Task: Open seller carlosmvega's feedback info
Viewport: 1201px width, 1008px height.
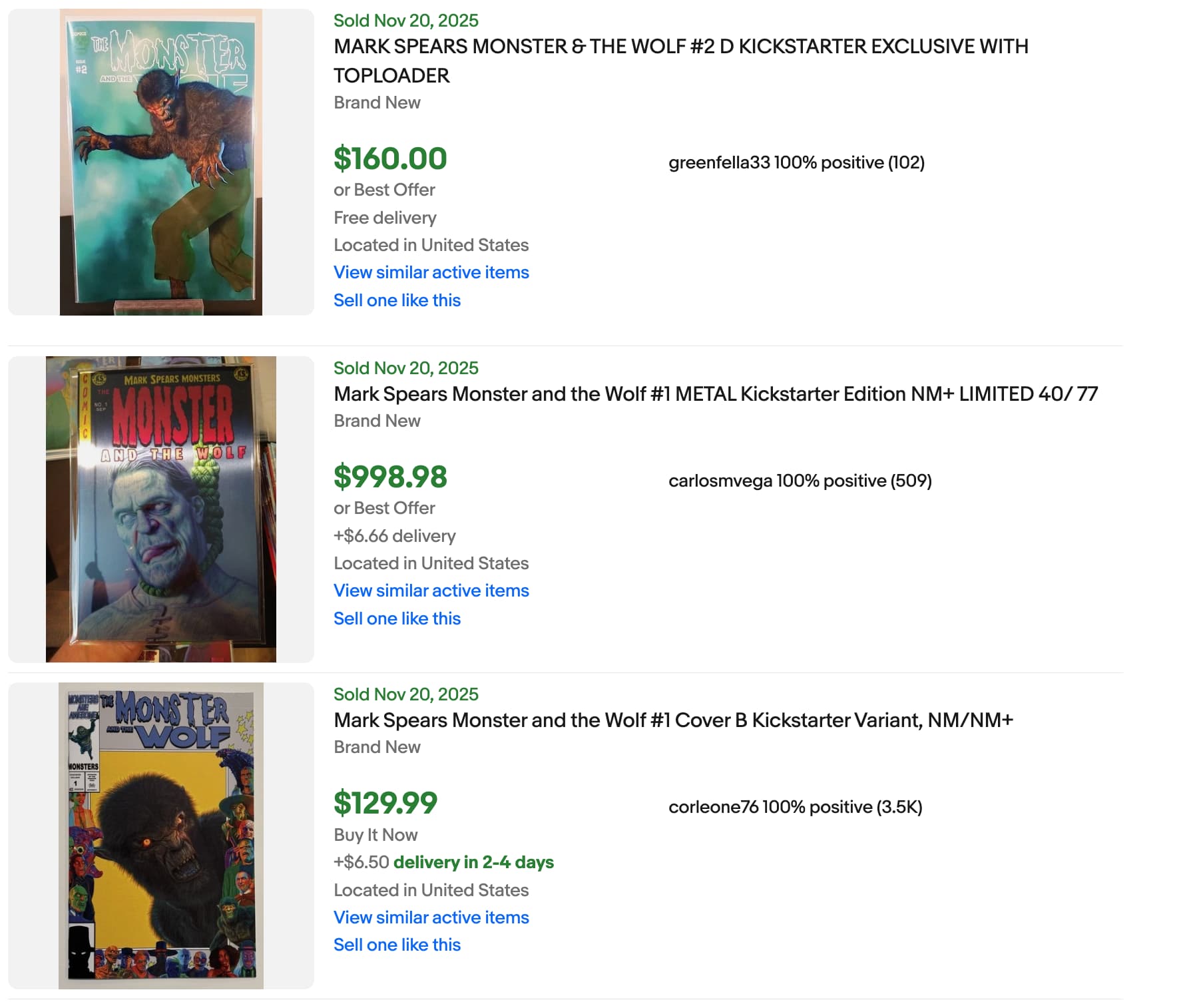Action: (x=800, y=481)
